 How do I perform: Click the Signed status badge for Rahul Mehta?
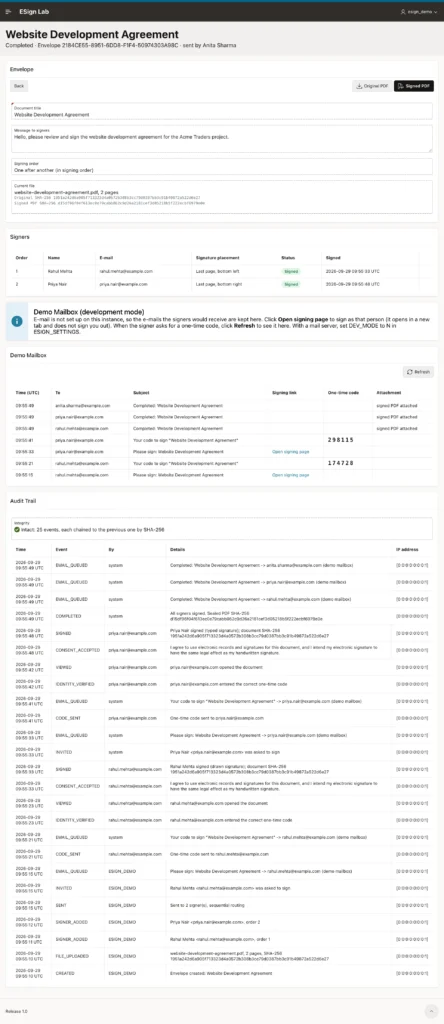click(291, 270)
